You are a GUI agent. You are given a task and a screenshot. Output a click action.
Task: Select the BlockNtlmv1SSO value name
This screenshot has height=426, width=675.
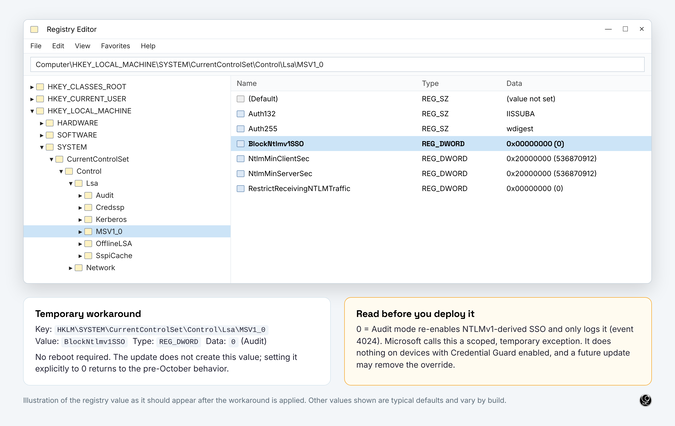pos(276,144)
